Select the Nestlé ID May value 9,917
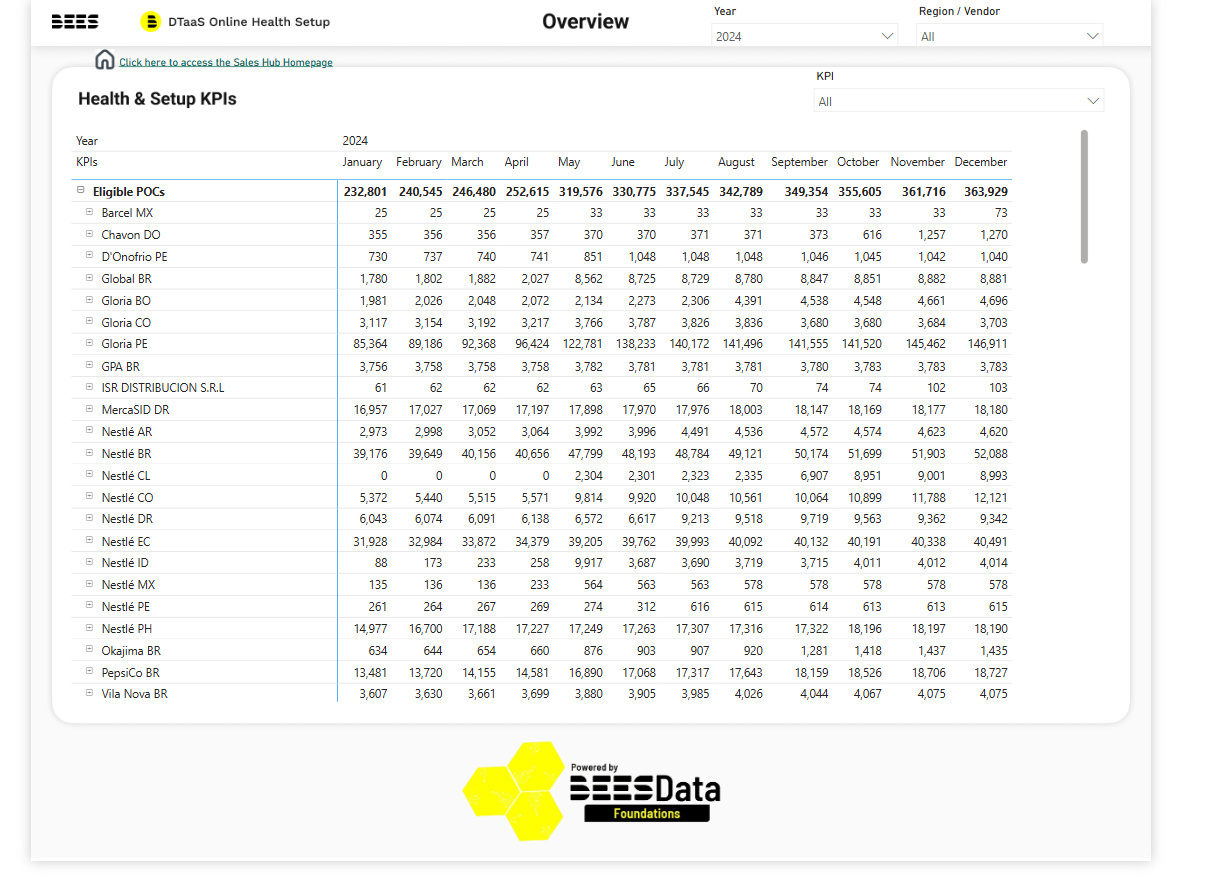The width and height of the screenshot is (1226, 890). pyautogui.click(x=587, y=563)
